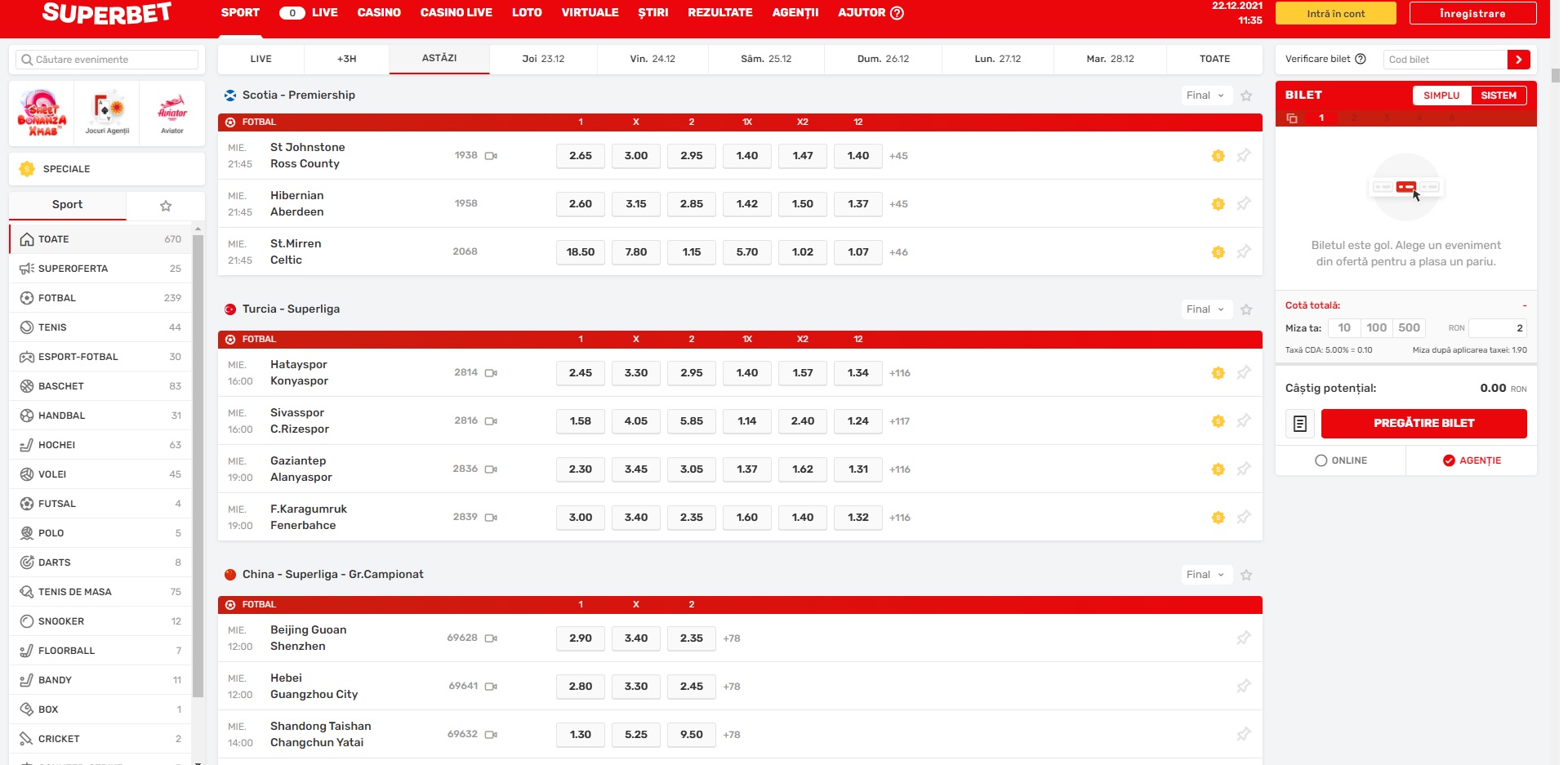
Task: Open the LOTO menu item
Action: [527, 13]
